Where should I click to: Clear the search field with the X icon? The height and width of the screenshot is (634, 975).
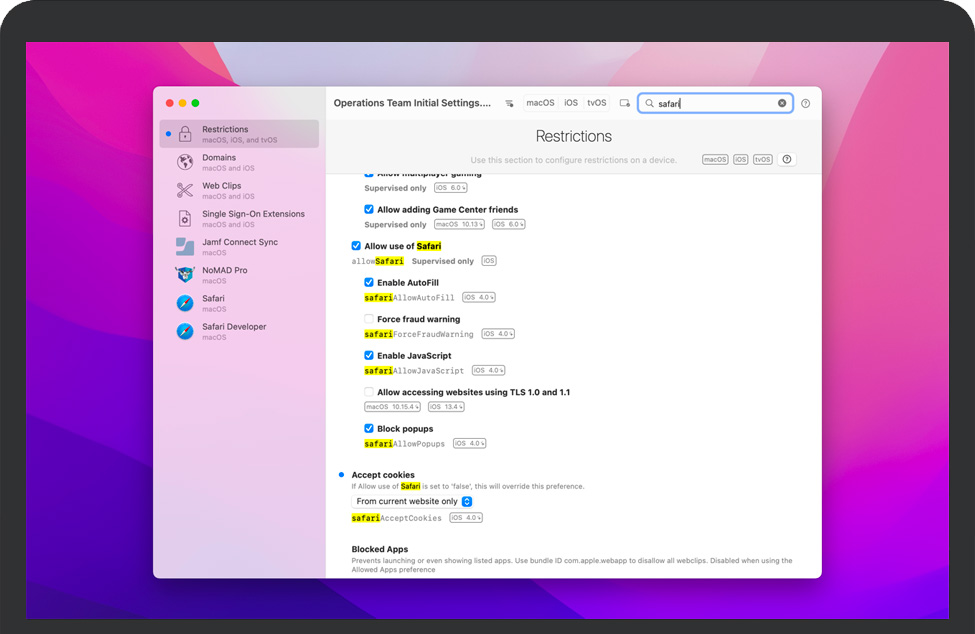pos(782,103)
